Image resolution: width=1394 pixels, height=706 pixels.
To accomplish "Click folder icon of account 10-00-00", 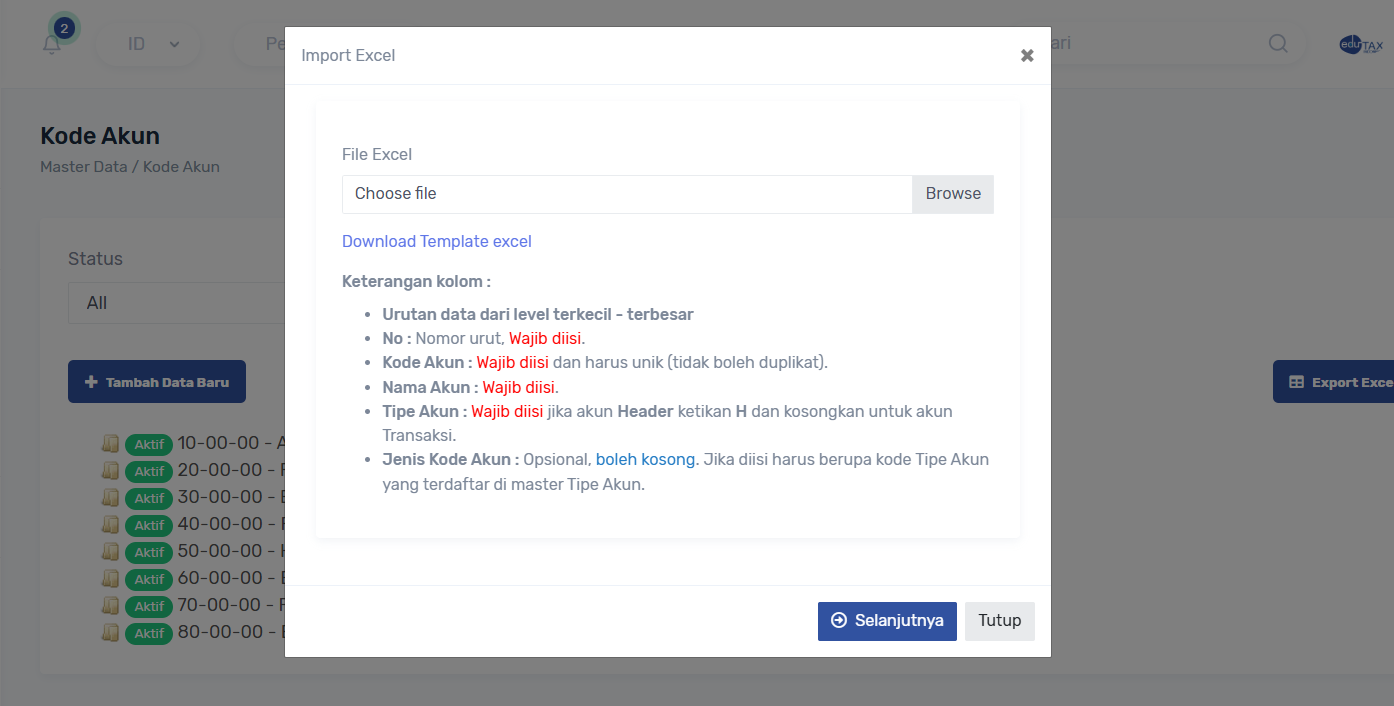I will (x=110, y=443).
